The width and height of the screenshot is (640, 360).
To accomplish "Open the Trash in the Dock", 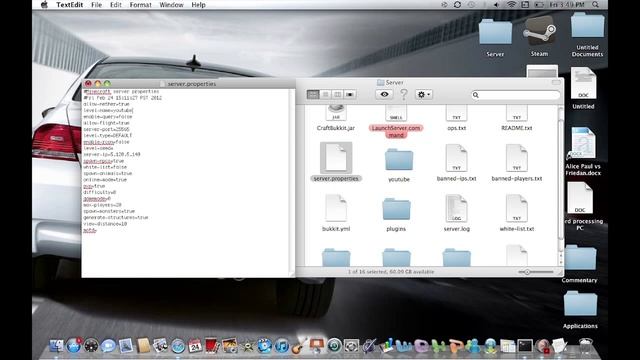I will pos(585,346).
